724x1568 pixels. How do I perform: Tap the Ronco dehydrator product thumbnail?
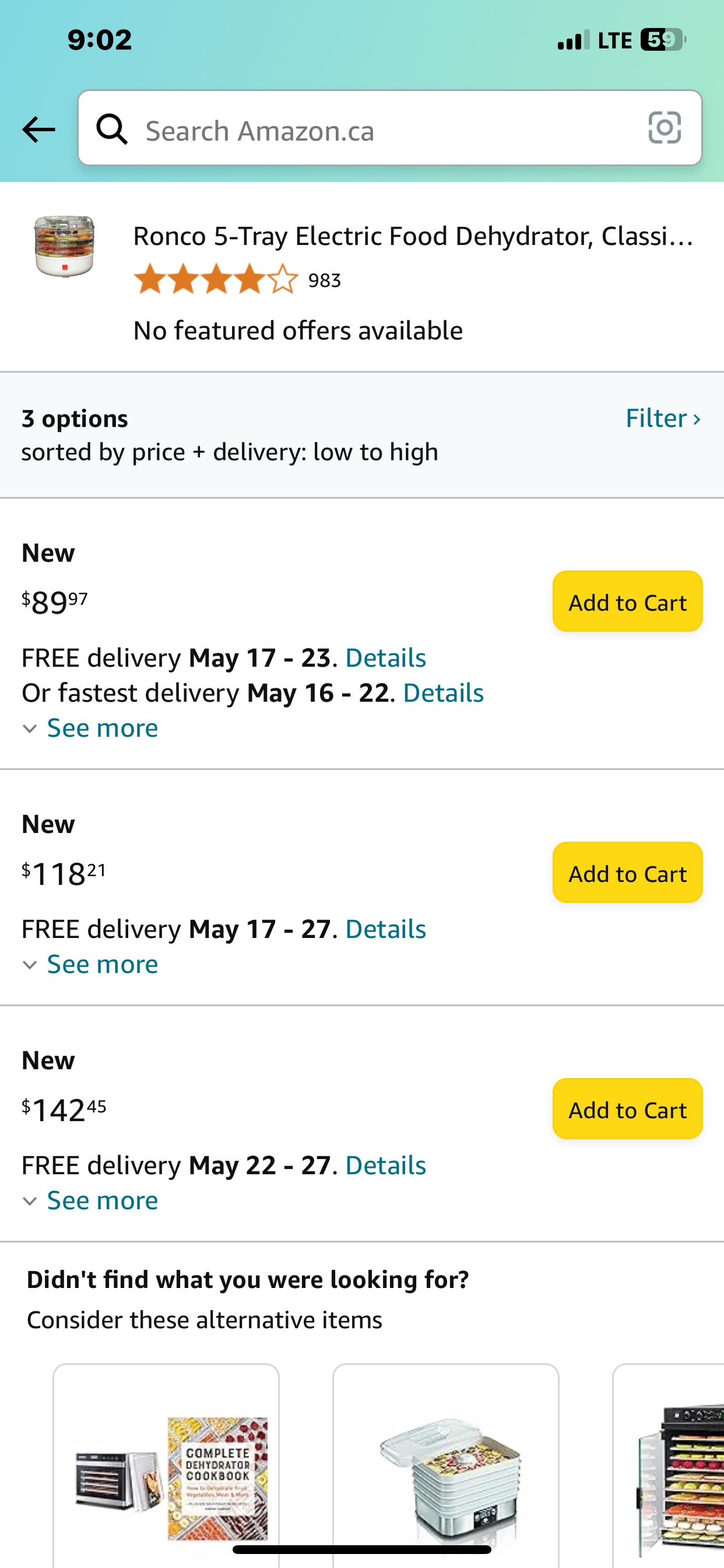click(65, 246)
